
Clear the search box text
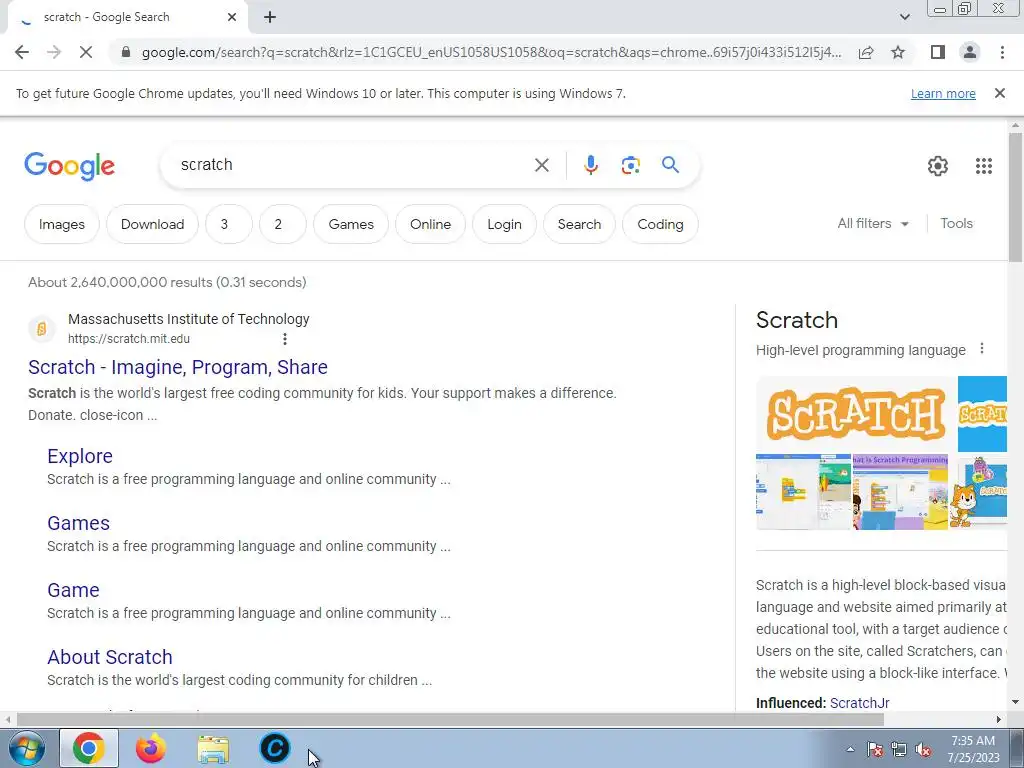[541, 165]
